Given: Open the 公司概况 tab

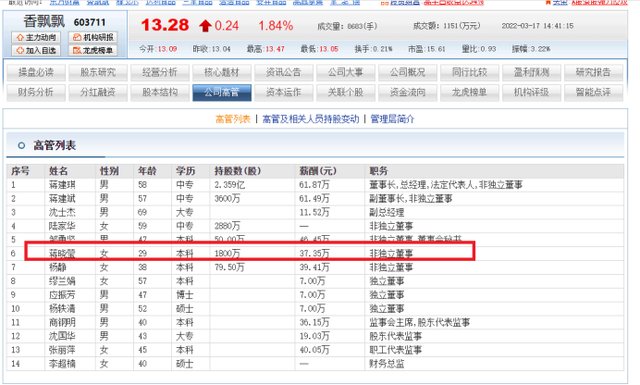Looking at the screenshot, I should [408, 73].
